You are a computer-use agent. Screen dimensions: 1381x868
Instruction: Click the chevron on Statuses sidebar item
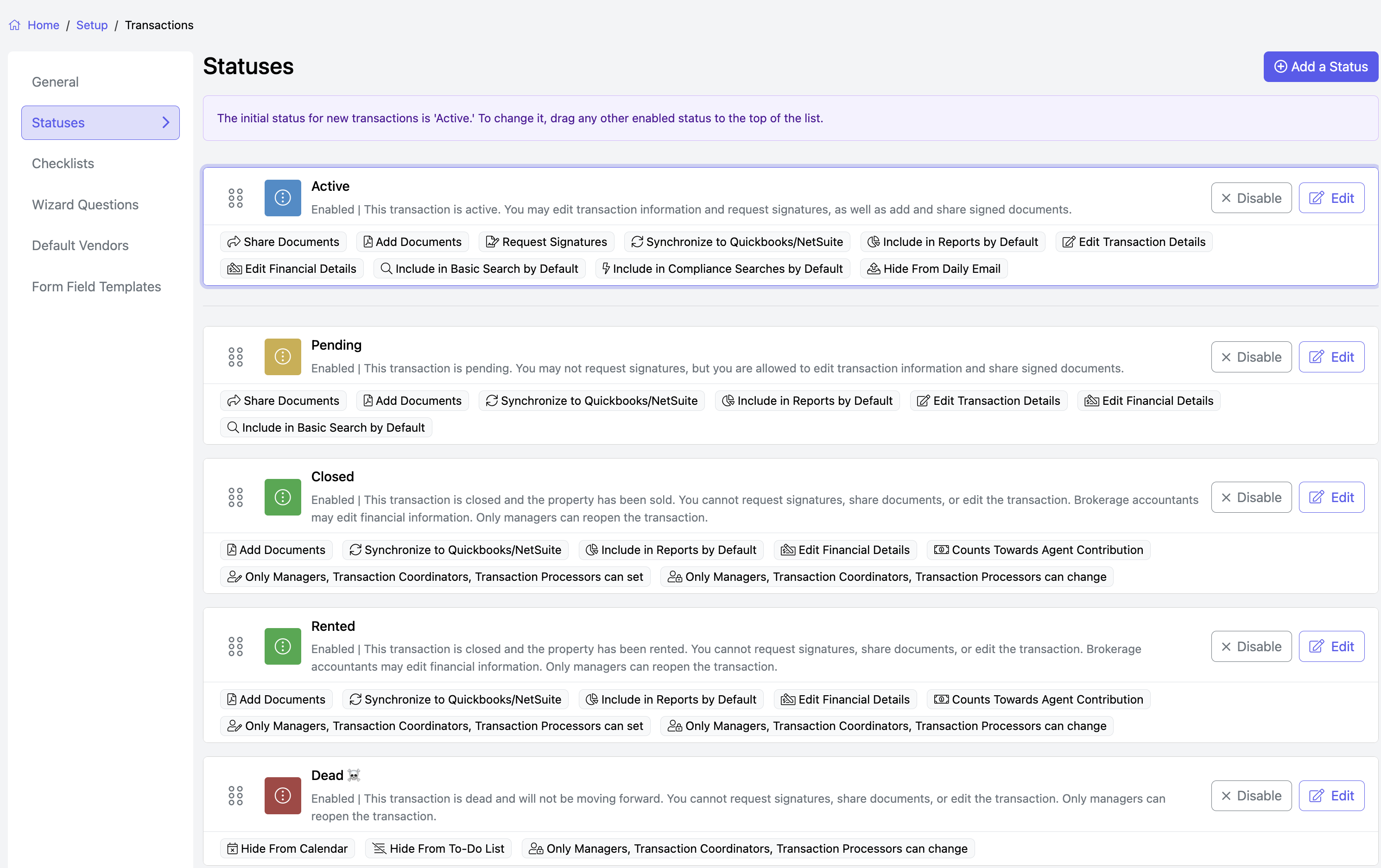pos(166,123)
